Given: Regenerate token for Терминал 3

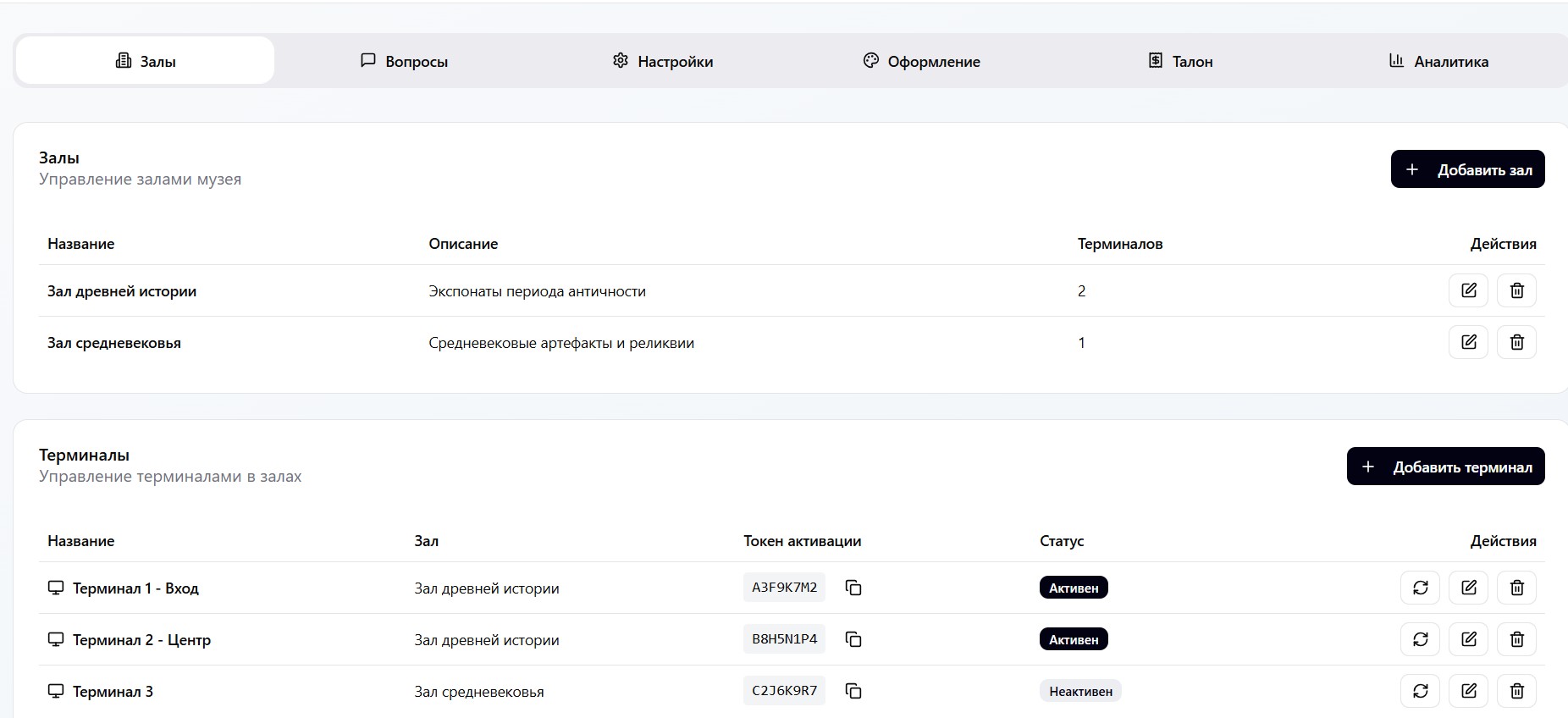Looking at the screenshot, I should coord(1420,691).
